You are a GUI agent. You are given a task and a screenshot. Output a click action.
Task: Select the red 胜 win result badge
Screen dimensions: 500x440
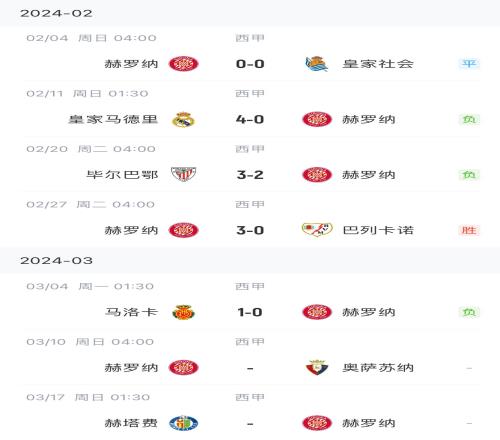pyautogui.click(x=469, y=230)
